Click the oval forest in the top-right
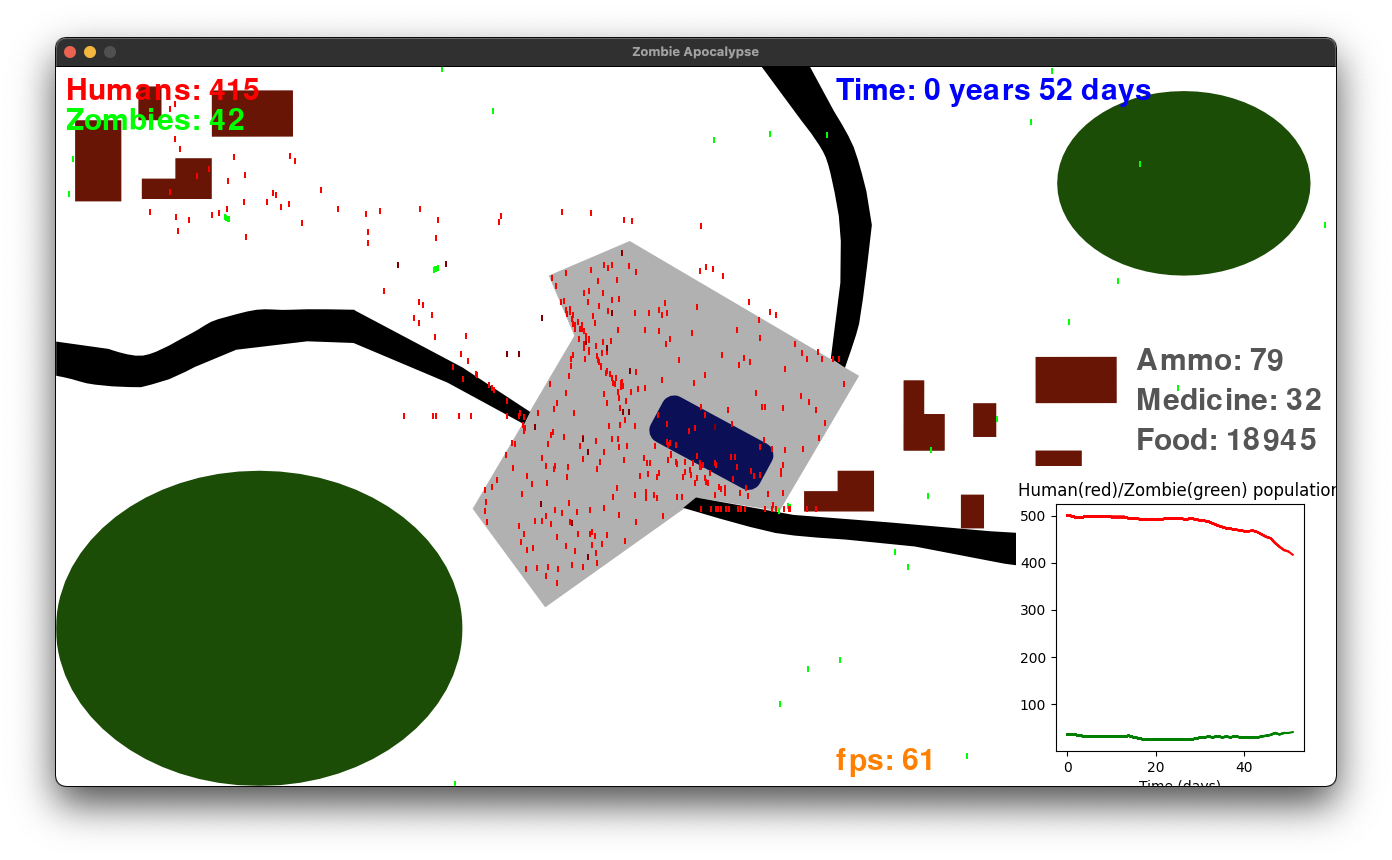This screenshot has width=1392, height=860. click(x=1184, y=183)
